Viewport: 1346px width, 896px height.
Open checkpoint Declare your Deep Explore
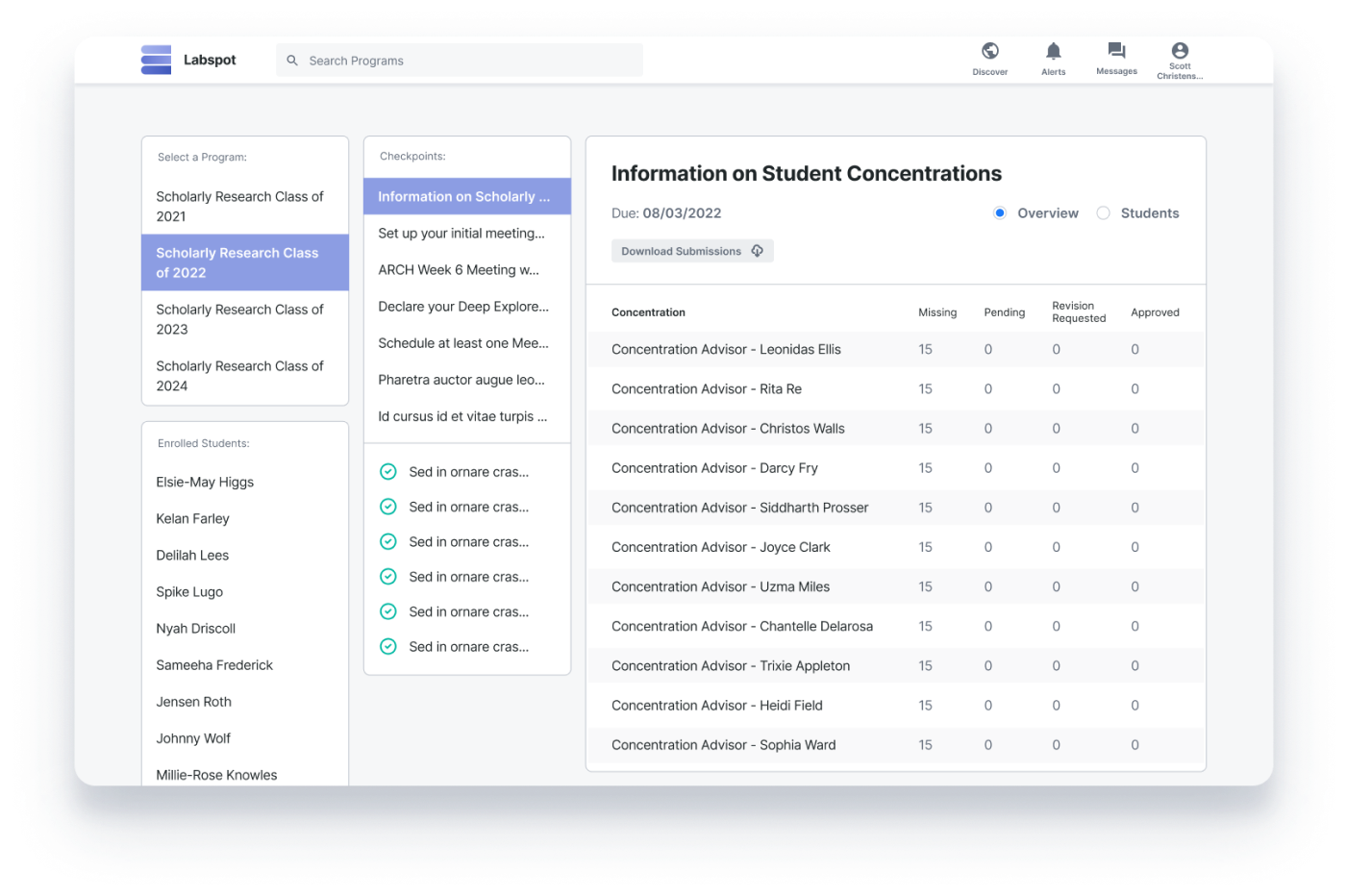tap(467, 306)
